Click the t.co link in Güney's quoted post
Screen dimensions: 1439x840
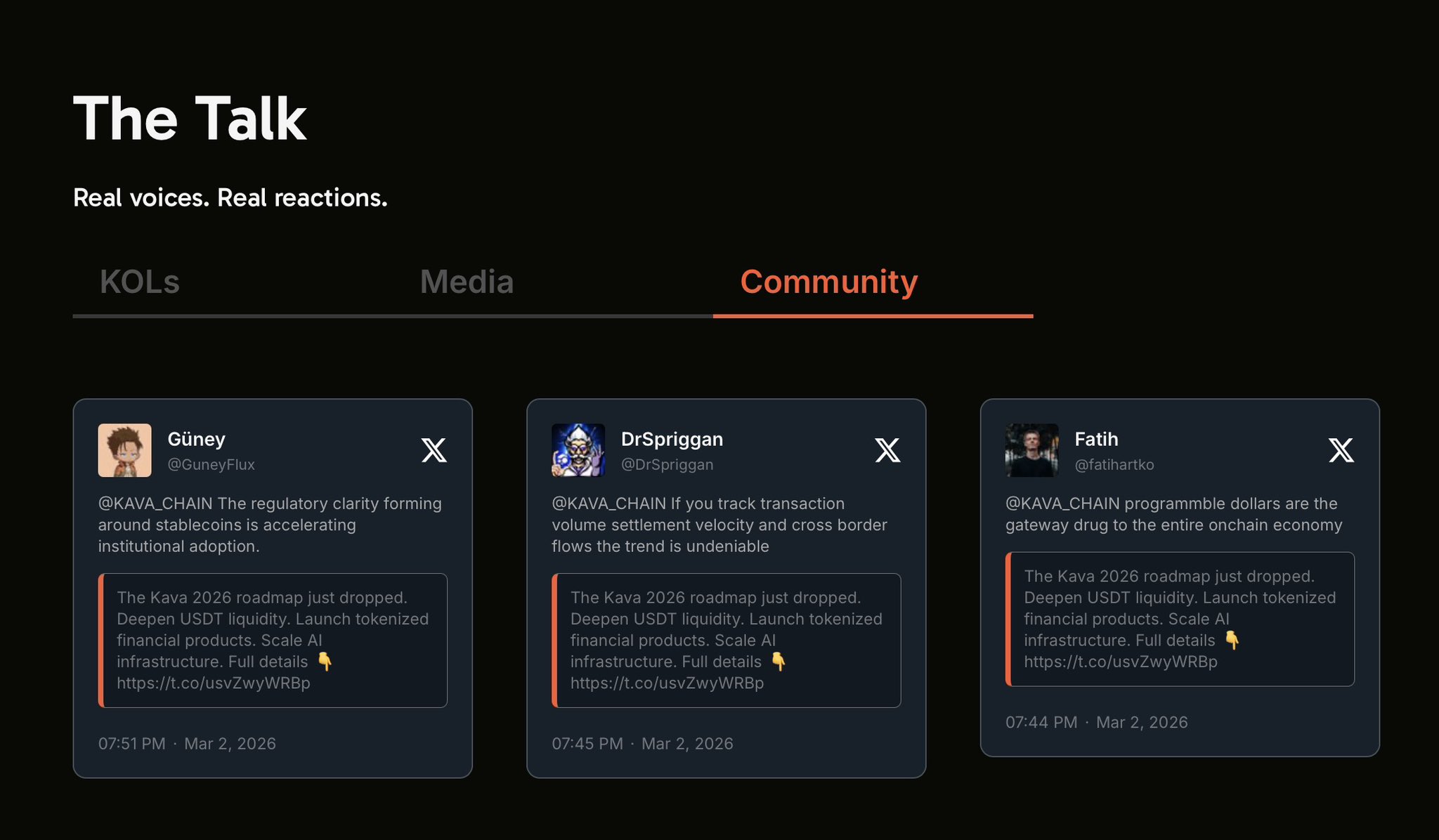214,683
